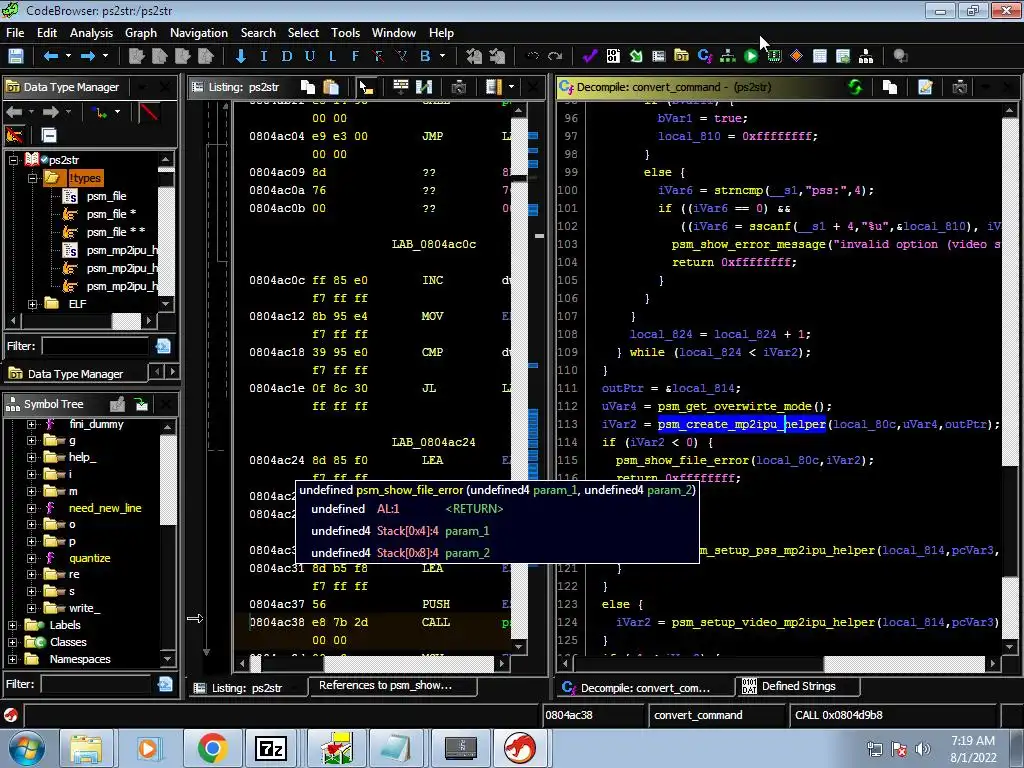Switch to the Defined Strings tab
Screen dimensions: 1024x768
pos(798,686)
